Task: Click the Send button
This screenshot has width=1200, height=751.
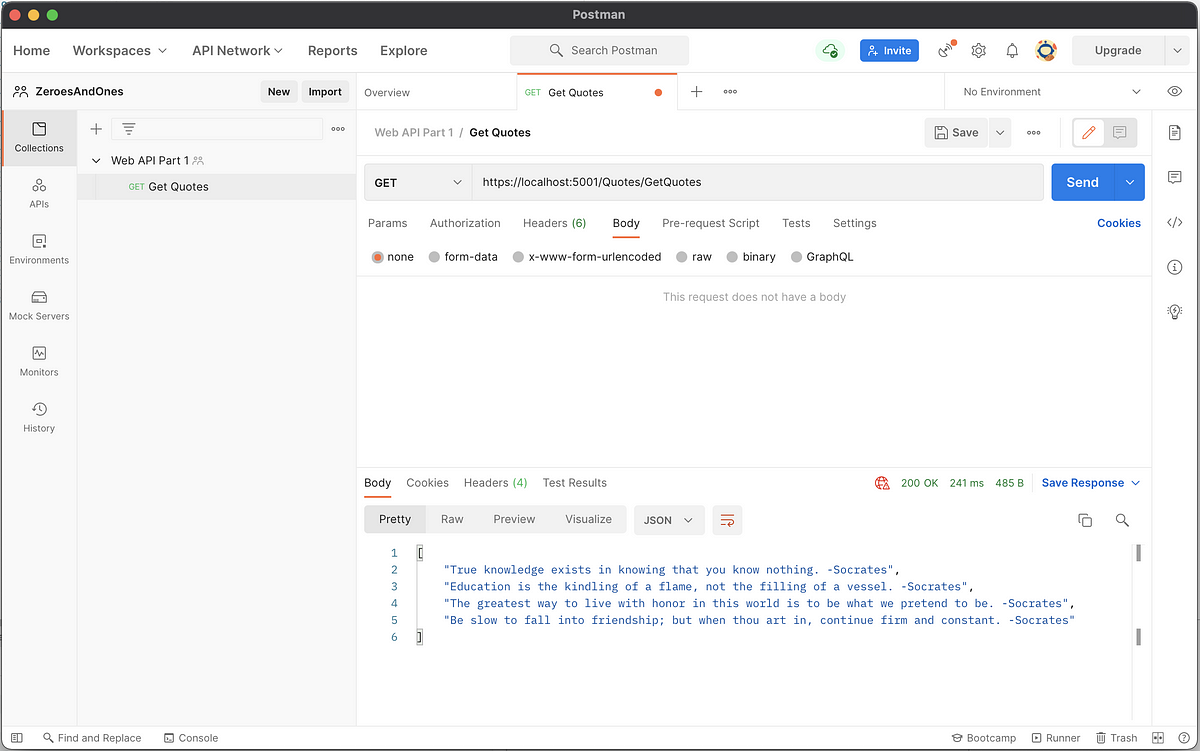Action: point(1083,182)
